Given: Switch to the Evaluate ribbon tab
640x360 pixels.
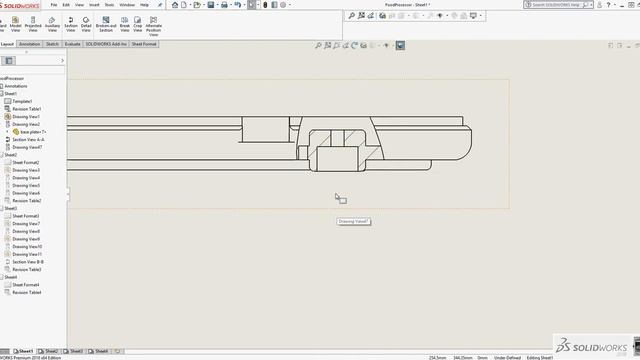Looking at the screenshot, I should pyautogui.click(x=73, y=44).
